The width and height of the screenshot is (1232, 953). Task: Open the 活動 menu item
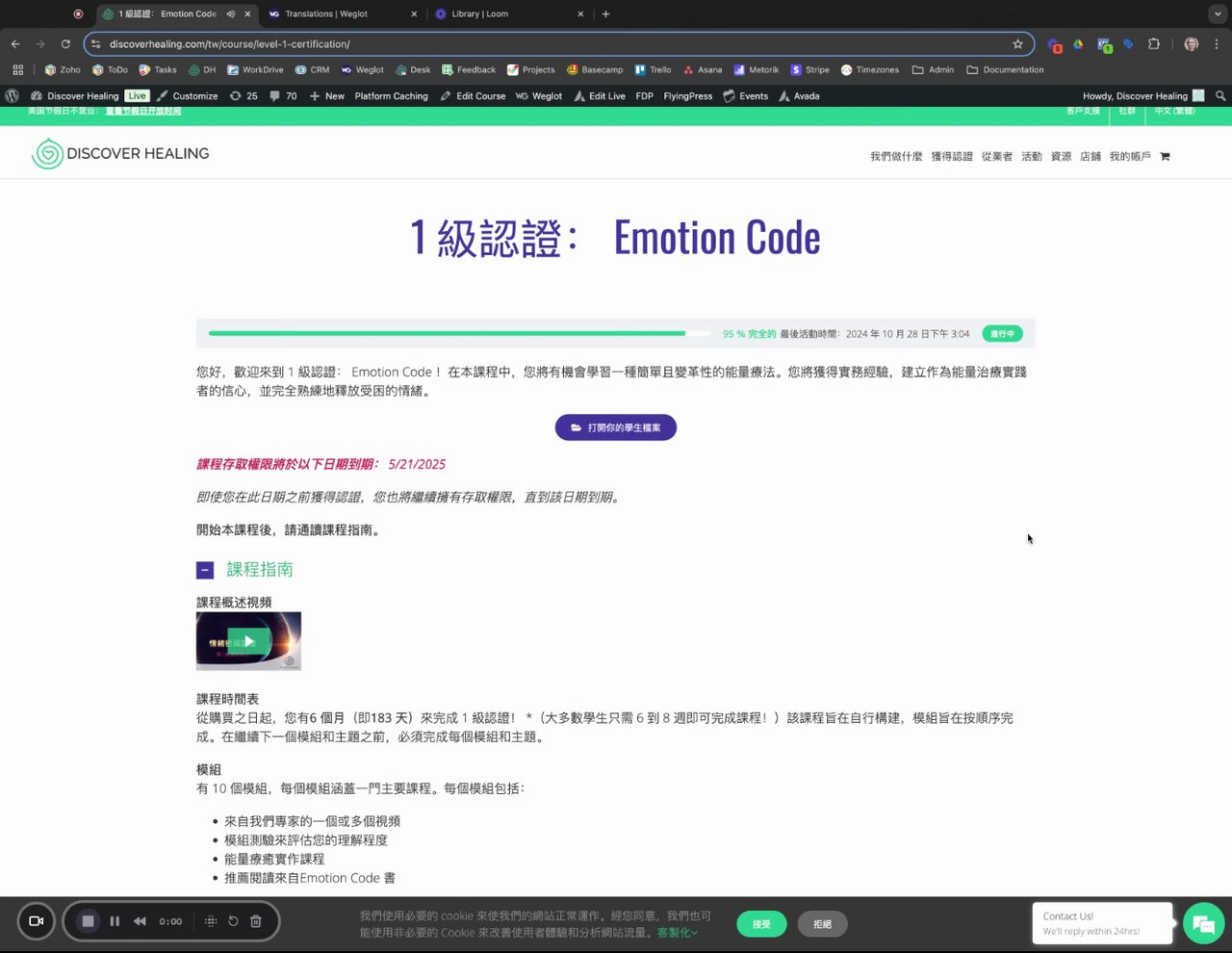click(x=1032, y=156)
